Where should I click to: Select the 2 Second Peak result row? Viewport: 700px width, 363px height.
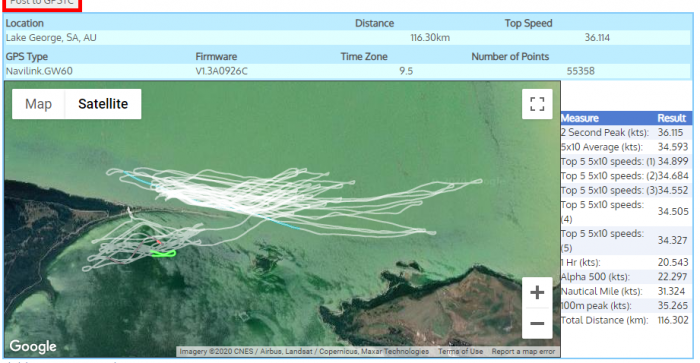(626, 133)
